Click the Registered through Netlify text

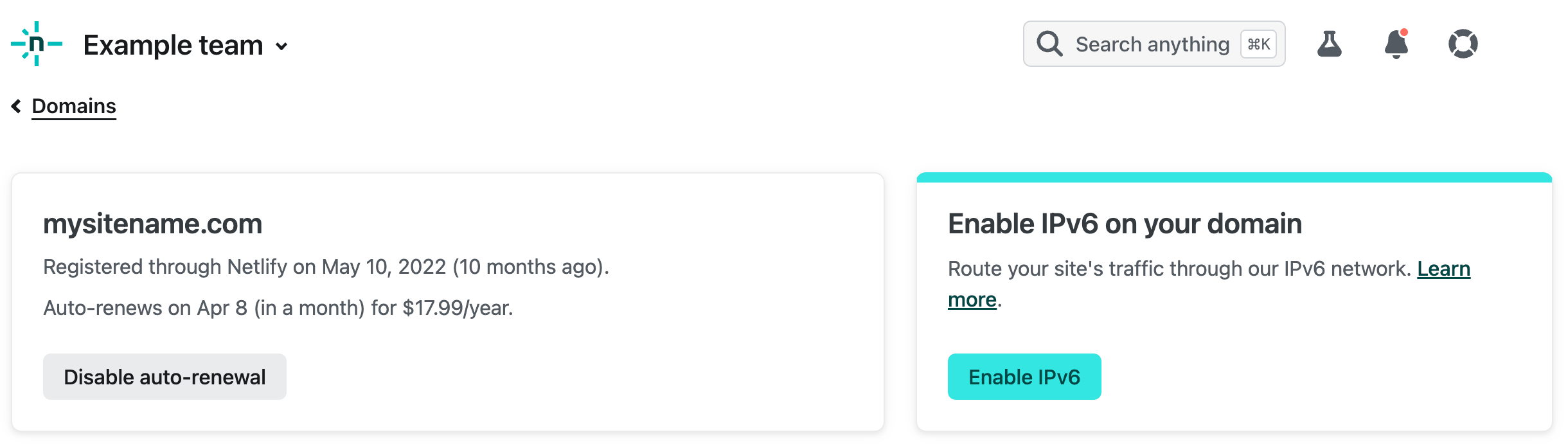[326, 267]
